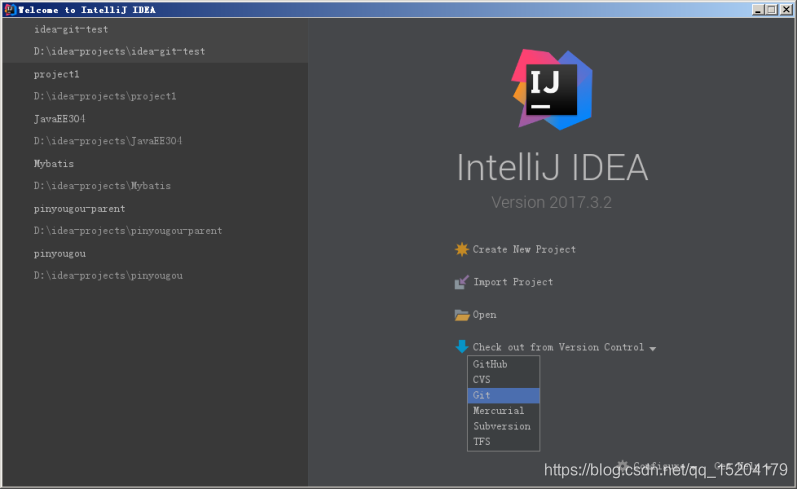Open Check out from Version Control
Image resolution: width=798 pixels, height=489 pixels.
pos(558,347)
